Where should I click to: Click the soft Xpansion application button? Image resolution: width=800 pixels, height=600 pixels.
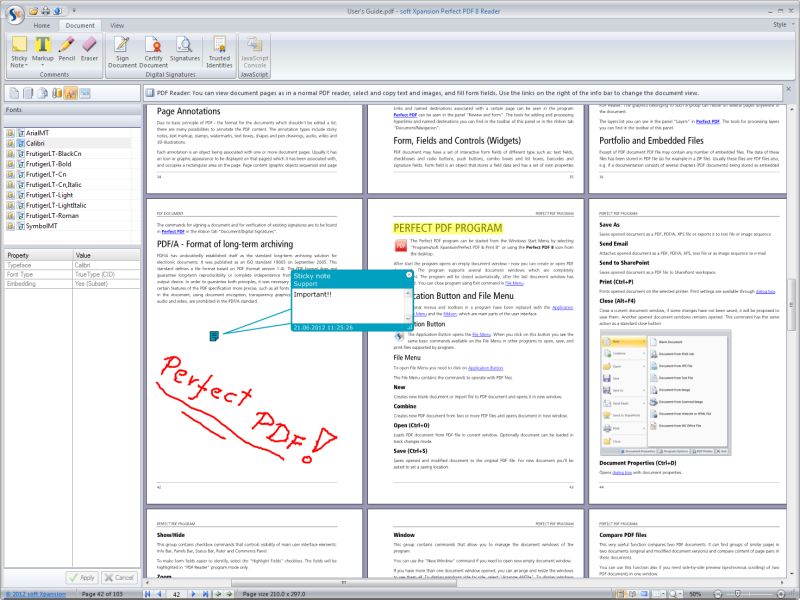[15, 14]
